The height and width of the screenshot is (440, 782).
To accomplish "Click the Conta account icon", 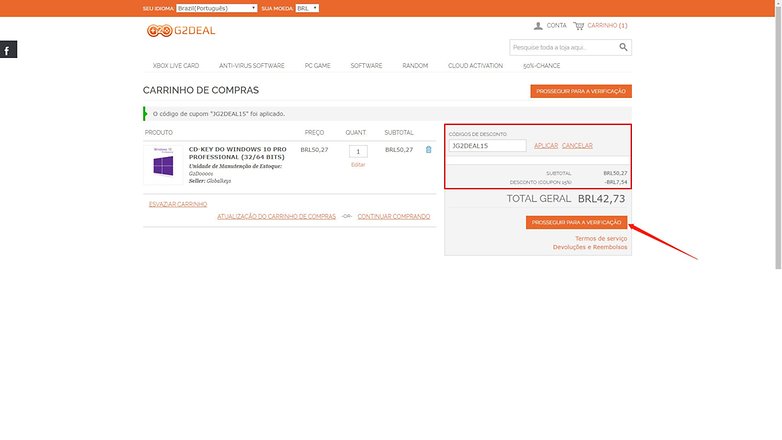I will (538, 25).
